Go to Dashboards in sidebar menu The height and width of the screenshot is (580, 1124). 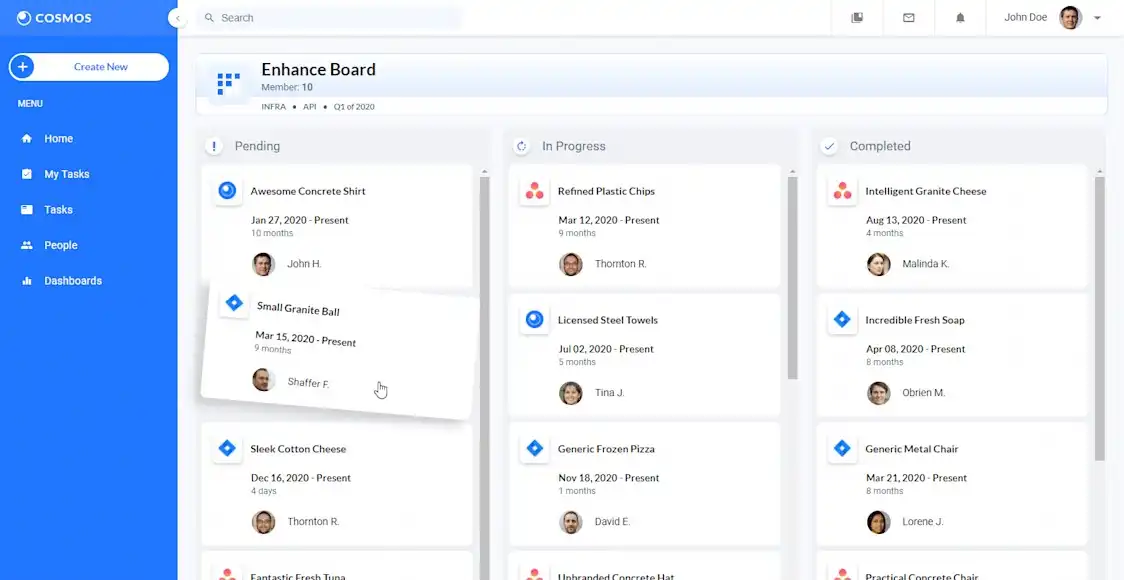point(72,281)
